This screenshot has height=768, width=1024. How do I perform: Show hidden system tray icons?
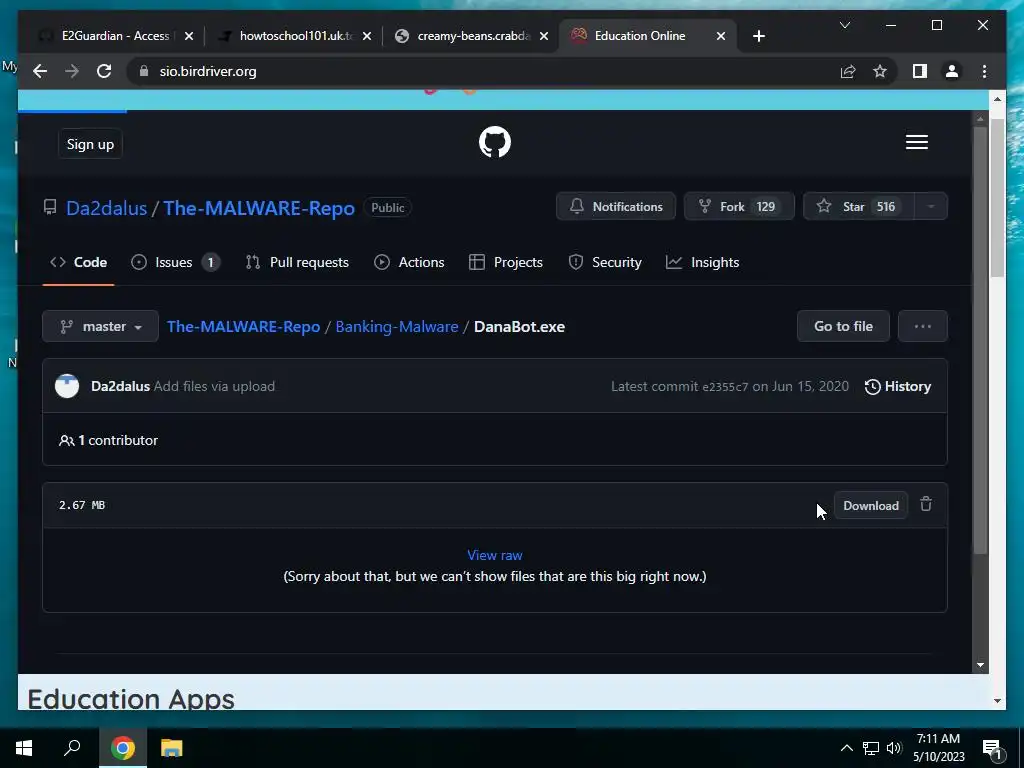tap(846, 748)
